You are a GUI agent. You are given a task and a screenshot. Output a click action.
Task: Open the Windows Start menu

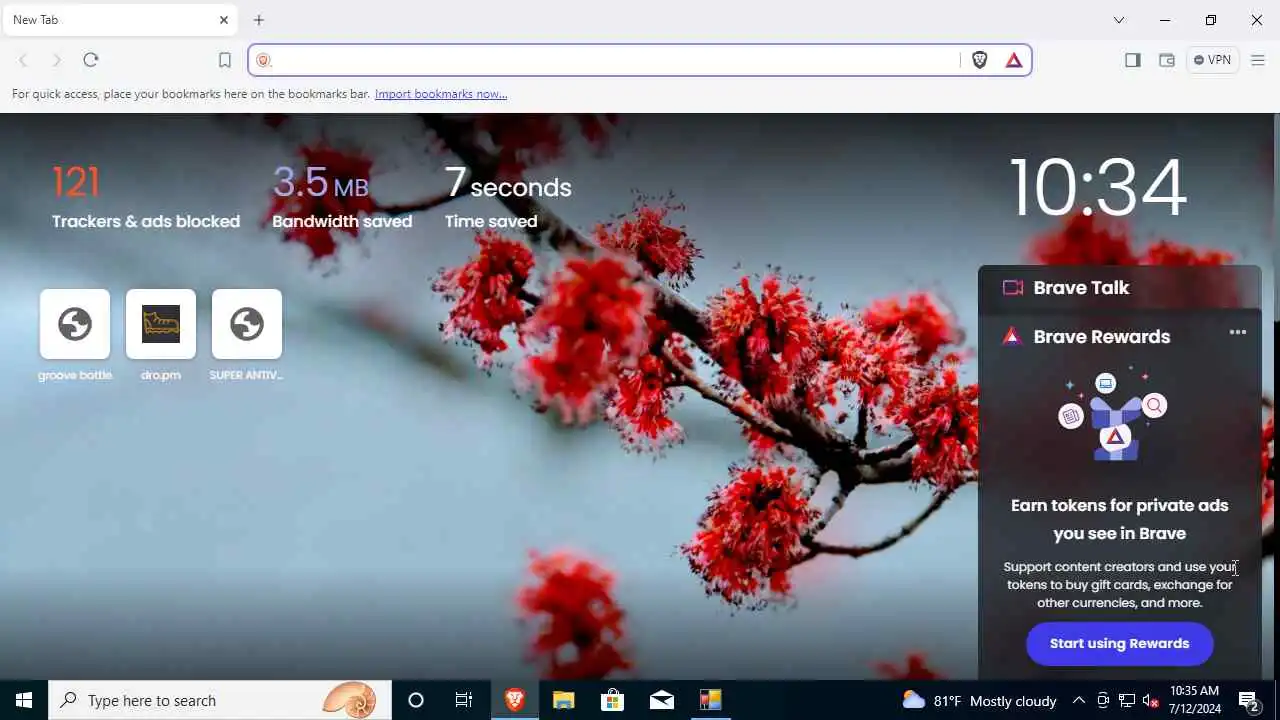click(x=24, y=700)
